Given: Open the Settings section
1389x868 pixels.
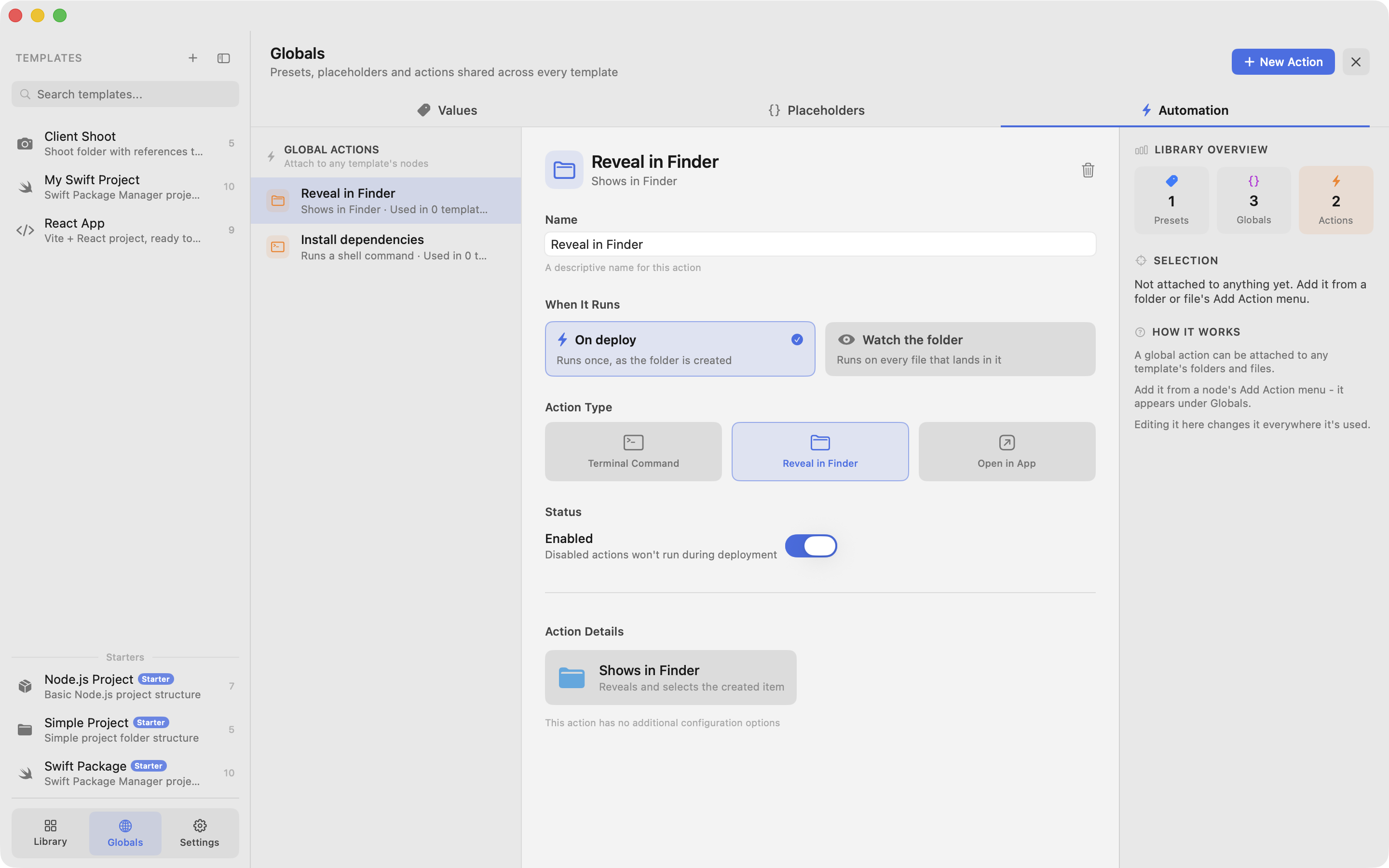Looking at the screenshot, I should [199, 832].
